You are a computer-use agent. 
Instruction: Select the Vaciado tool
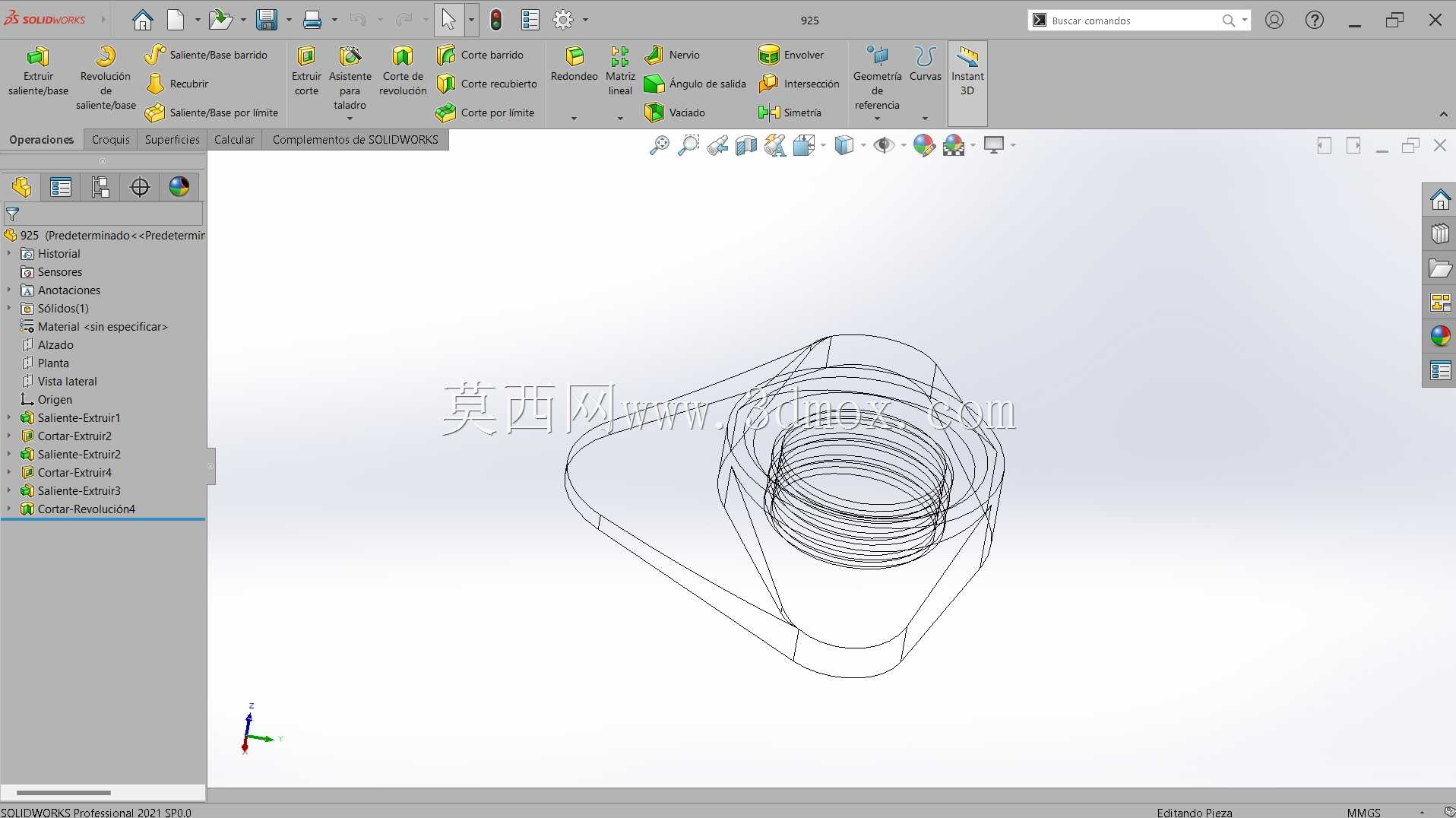pos(675,113)
